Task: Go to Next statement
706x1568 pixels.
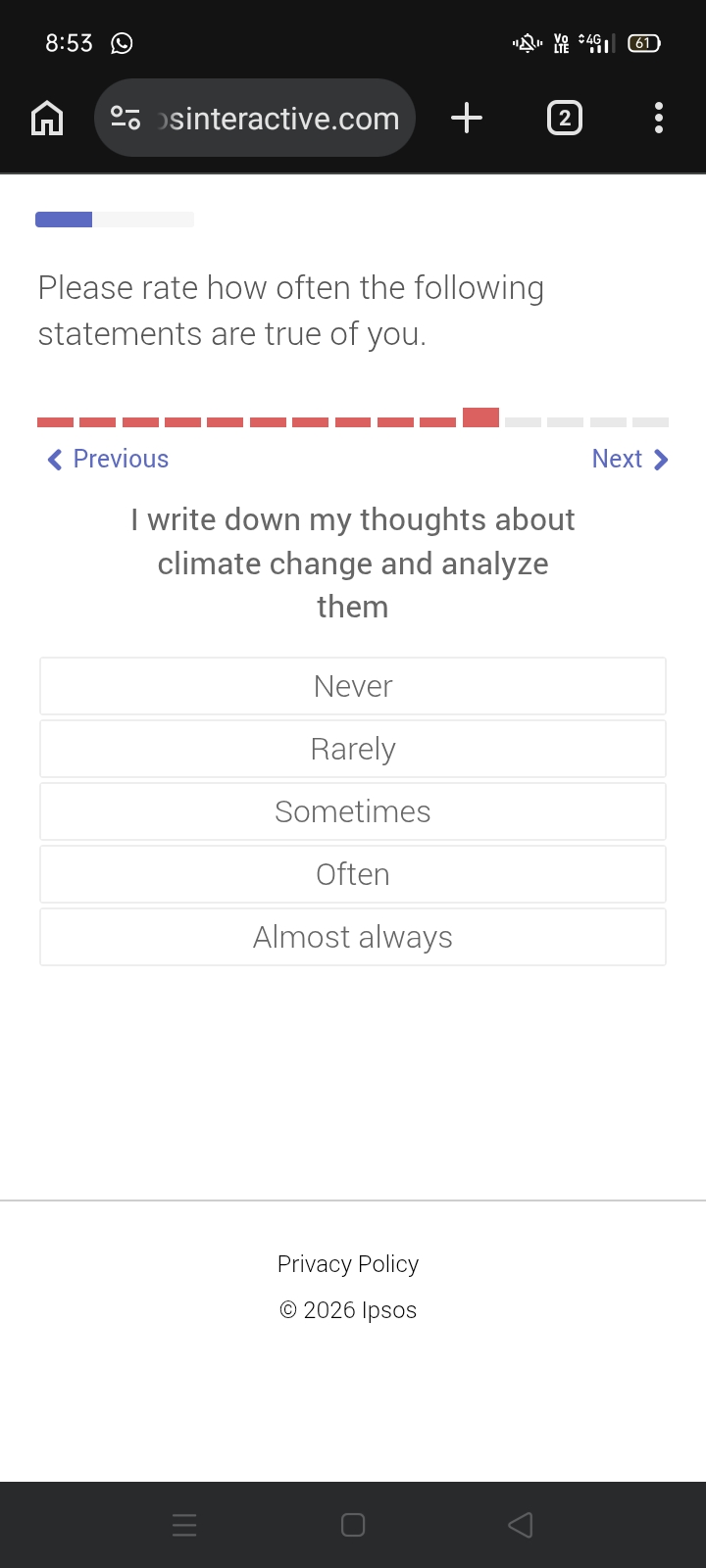Action: (630, 459)
